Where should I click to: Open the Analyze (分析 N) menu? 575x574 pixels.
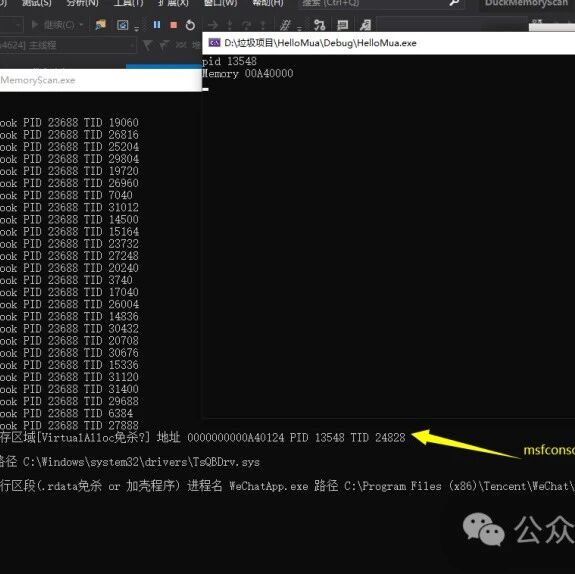83,3
